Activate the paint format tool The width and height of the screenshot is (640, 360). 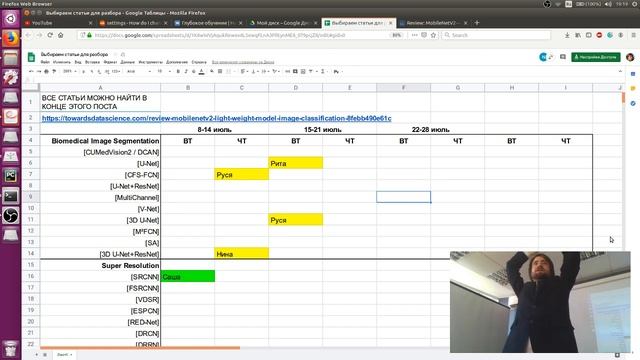pos(54,71)
